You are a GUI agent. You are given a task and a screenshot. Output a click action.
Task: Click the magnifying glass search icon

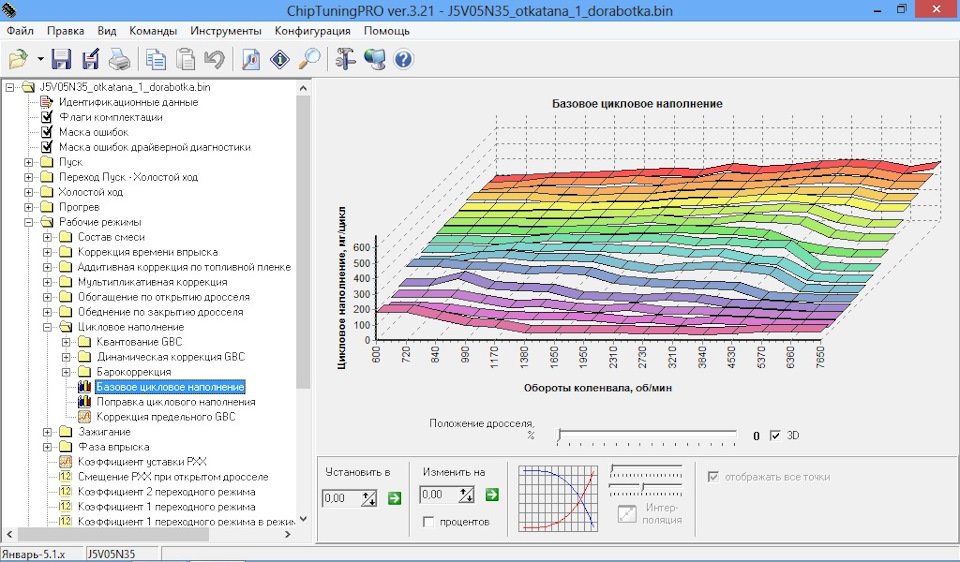(310, 59)
